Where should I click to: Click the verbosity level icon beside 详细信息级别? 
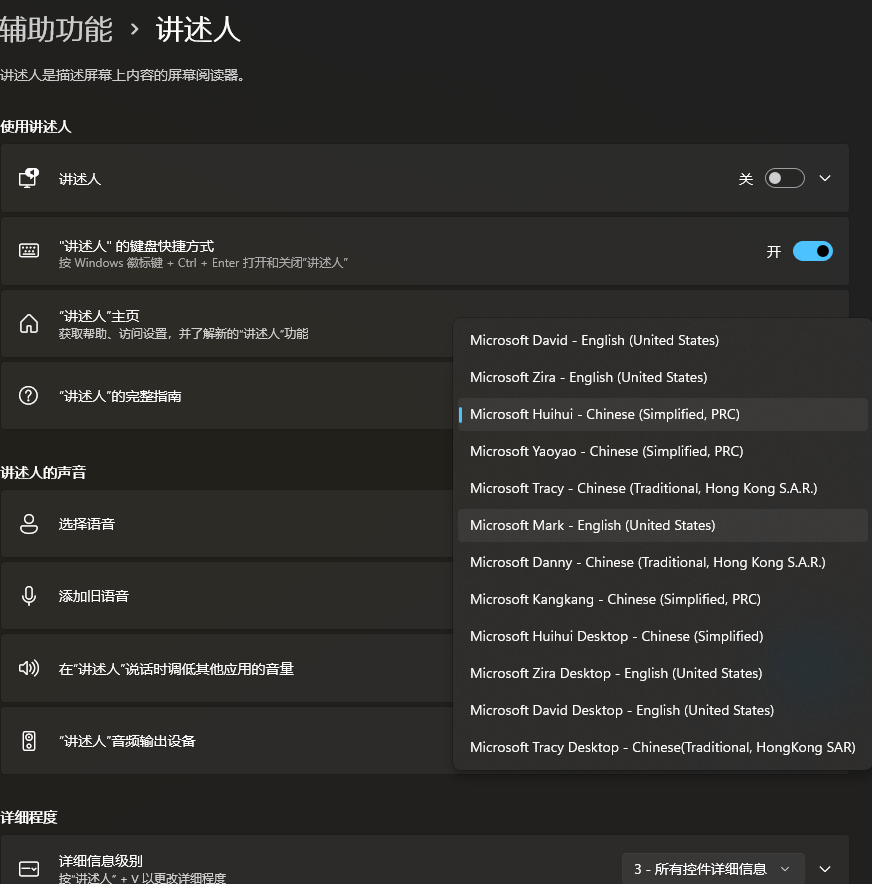tap(29, 869)
